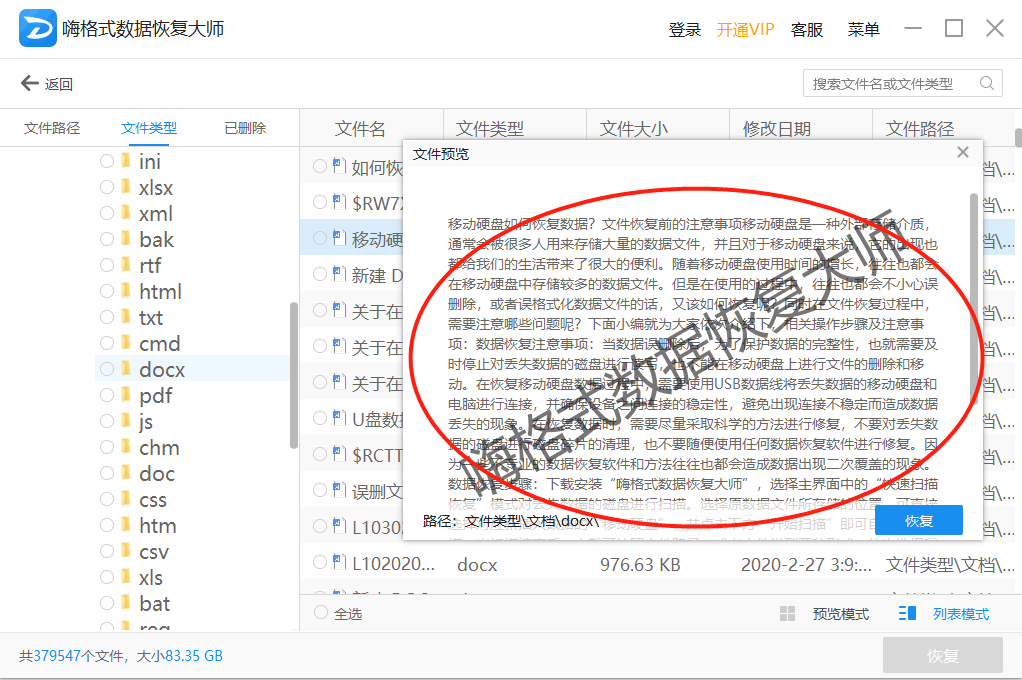The width and height of the screenshot is (1022, 680).
Task: Click the list mode icon
Action: [907, 613]
